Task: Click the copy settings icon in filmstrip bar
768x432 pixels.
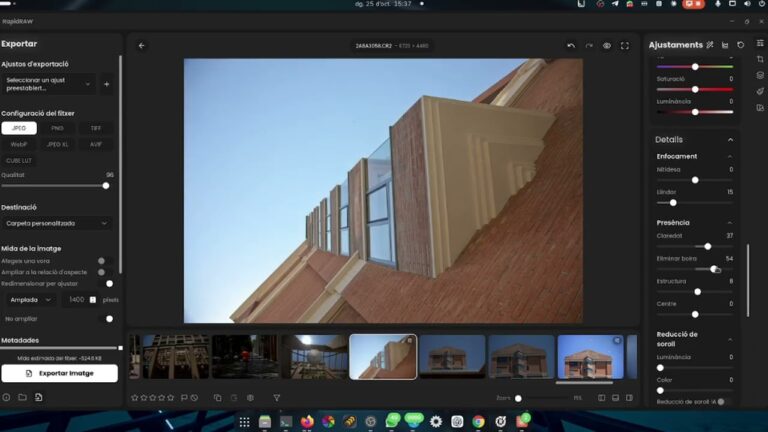Action: click(x=217, y=398)
